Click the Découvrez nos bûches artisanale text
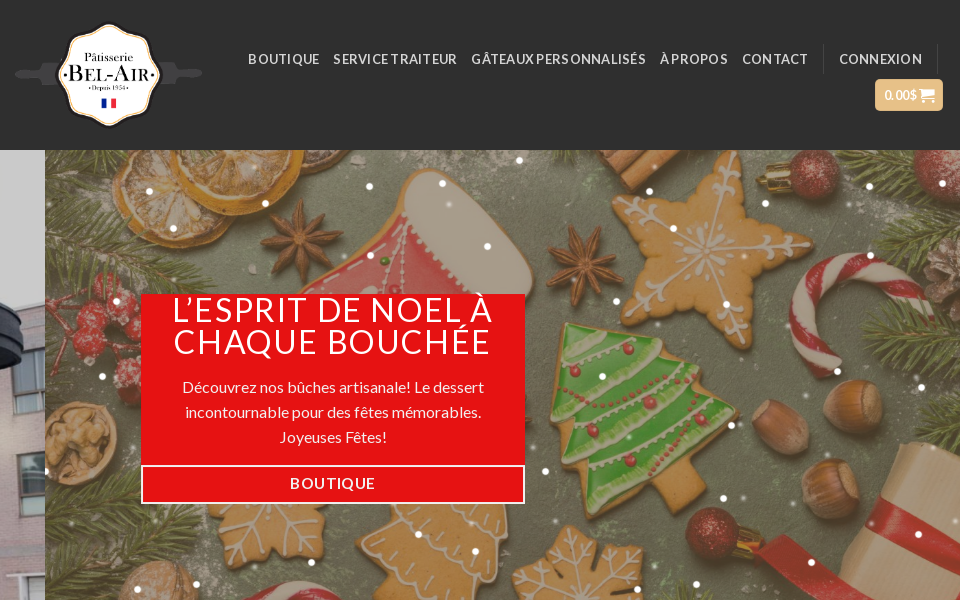Screen dimensions: 960x600 (x=333, y=413)
